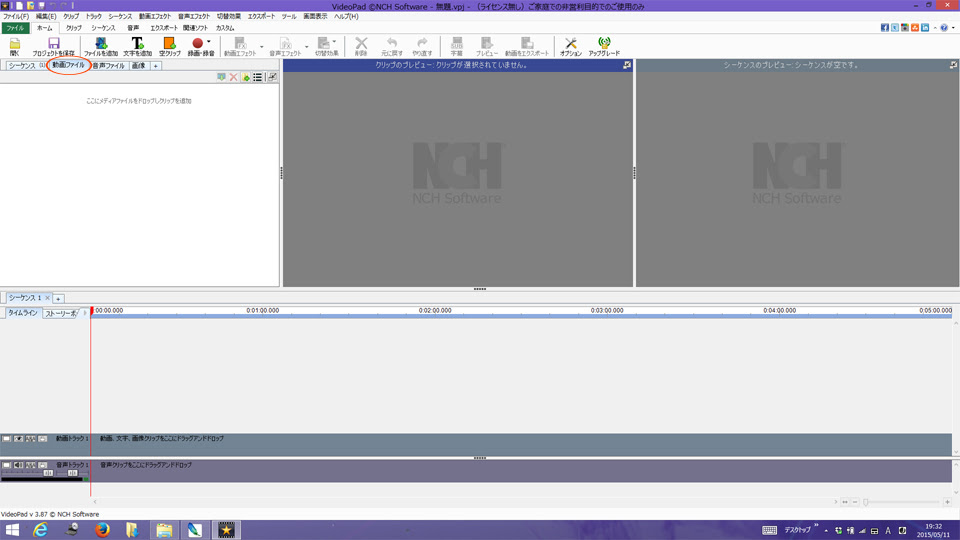This screenshot has width=960, height=540.
Task: Open the blue help question icon
Action: (944, 28)
